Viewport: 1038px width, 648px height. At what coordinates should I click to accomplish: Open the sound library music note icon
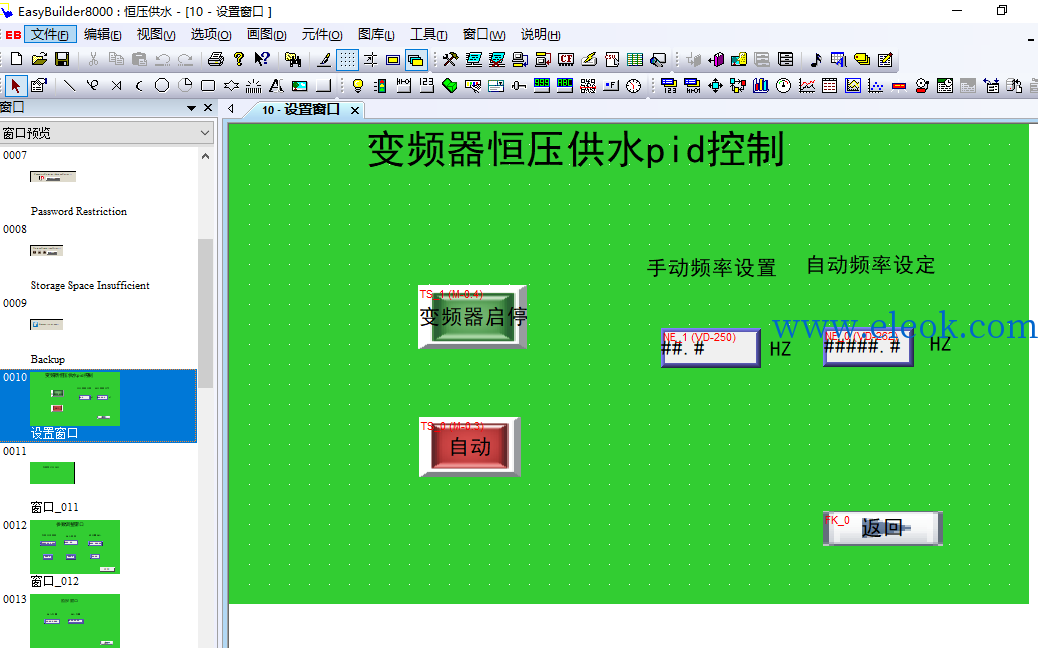point(816,60)
